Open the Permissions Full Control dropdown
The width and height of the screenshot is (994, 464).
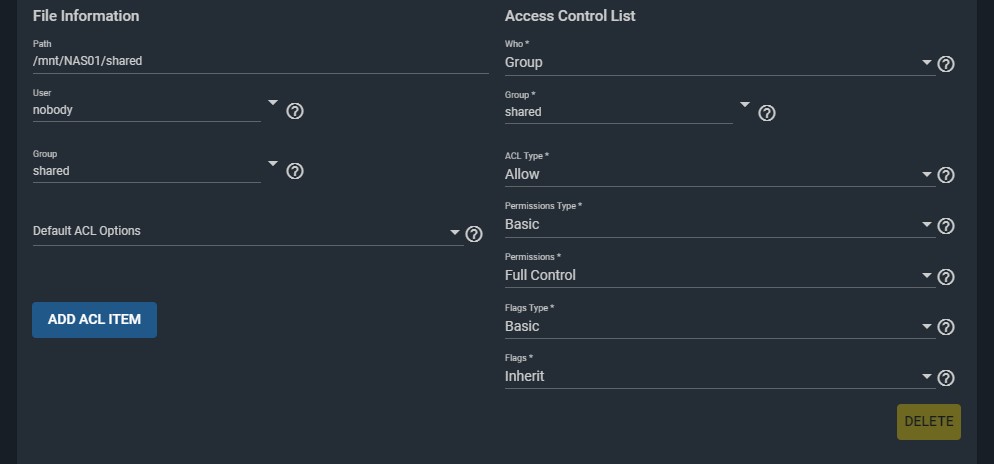[720, 275]
